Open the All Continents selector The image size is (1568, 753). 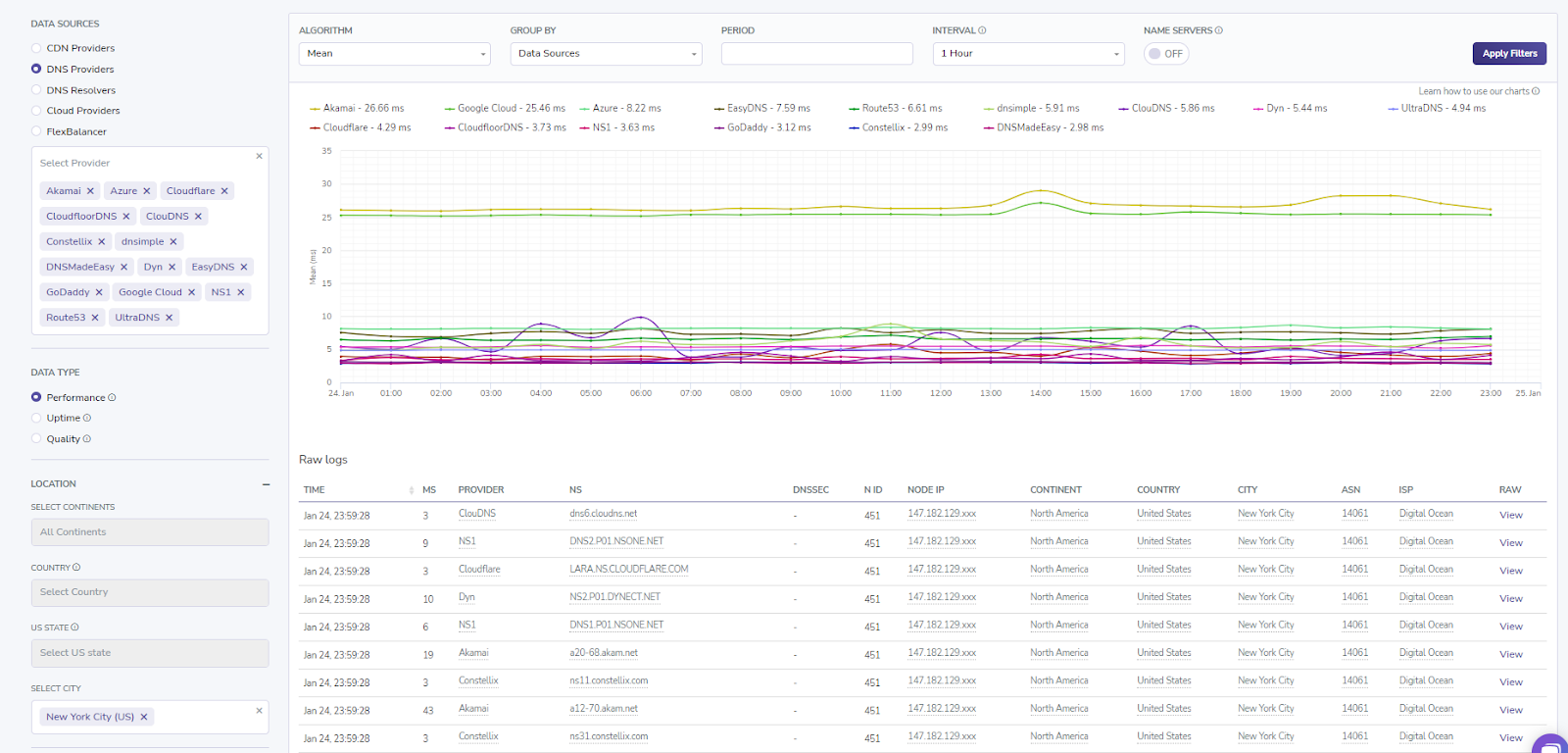150,532
